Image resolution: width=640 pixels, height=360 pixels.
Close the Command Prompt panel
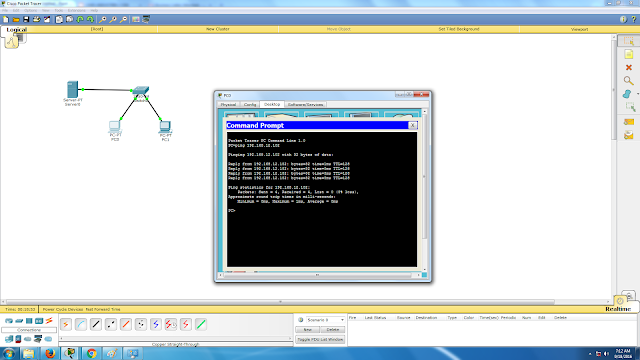coord(412,125)
